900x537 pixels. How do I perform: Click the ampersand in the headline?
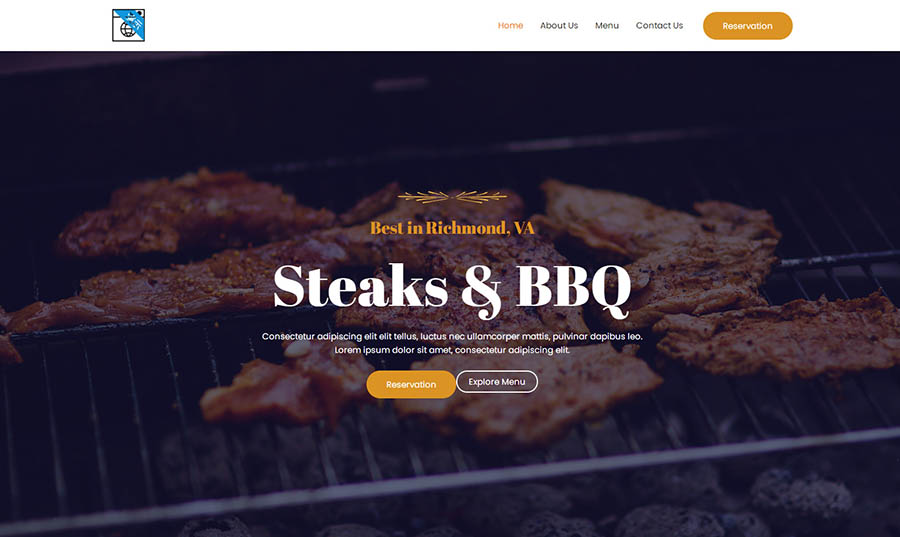point(481,289)
